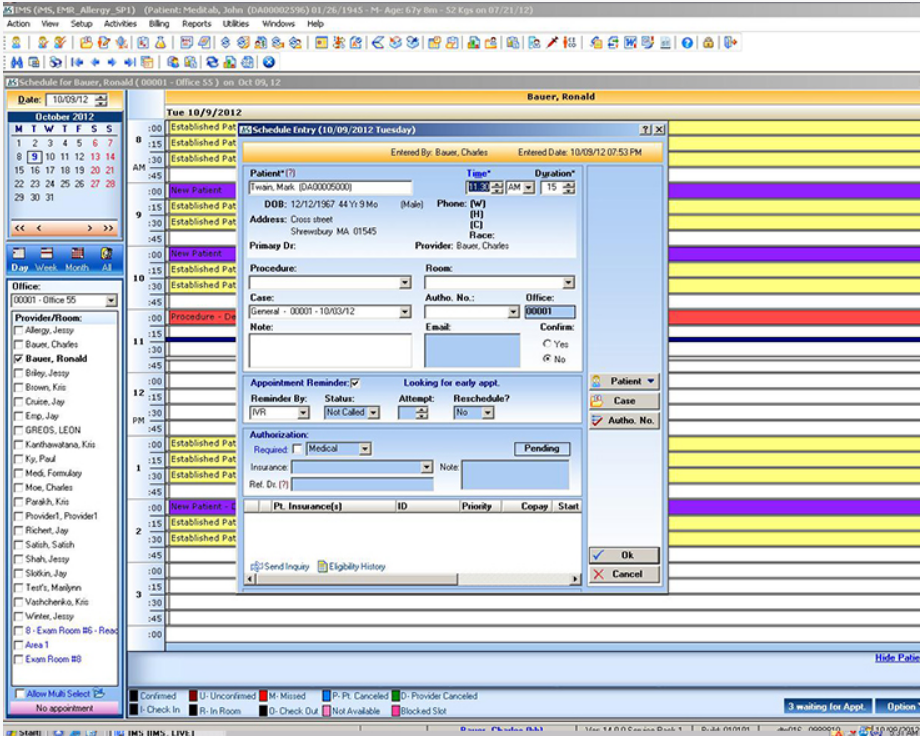Uncheck the Bauer, Ronald provider checkbox
Viewport: 920px width, 736px height.
[x=18, y=359]
